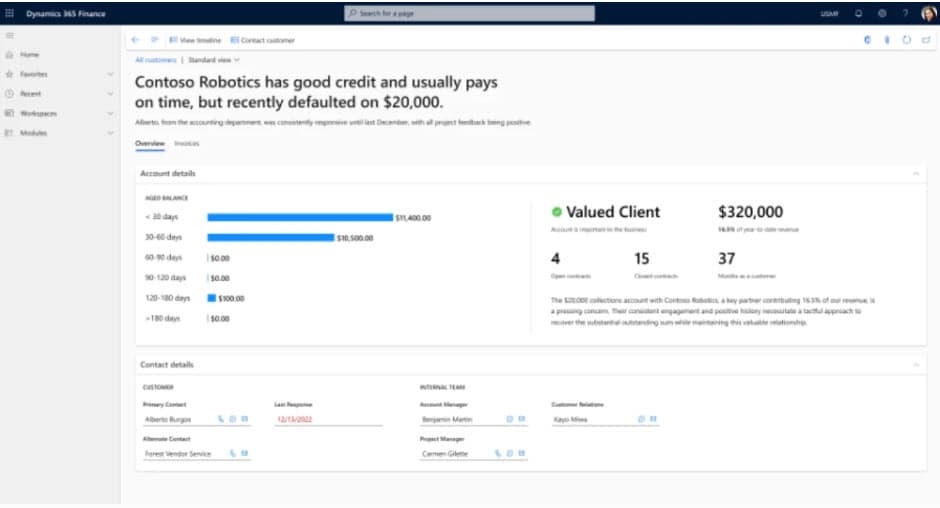Viewport: 940px width, 508px height.
Task: Expand the Favorites chevron
Action: pyautogui.click(x=110, y=74)
